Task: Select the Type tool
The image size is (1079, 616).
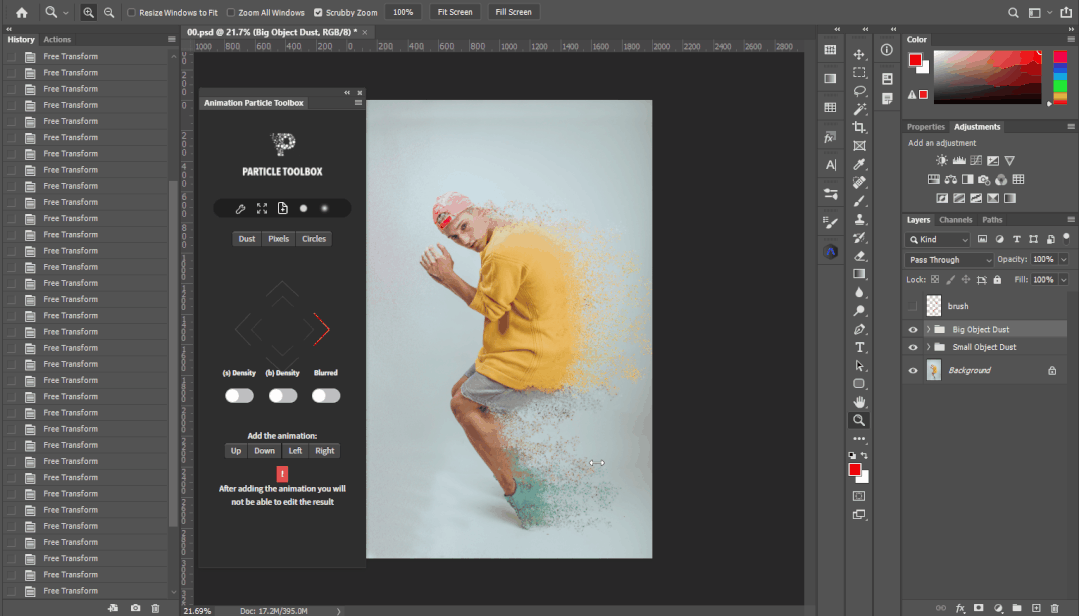Action: point(859,347)
